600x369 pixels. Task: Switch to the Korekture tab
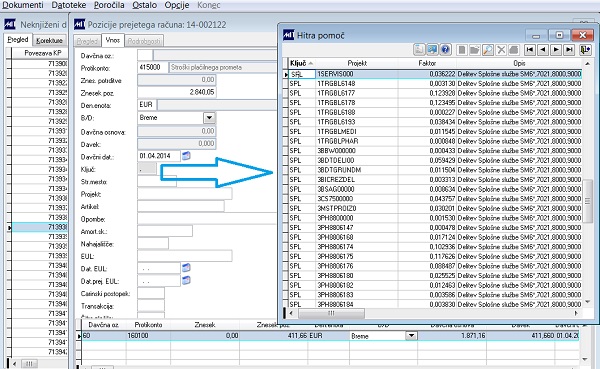[49, 40]
